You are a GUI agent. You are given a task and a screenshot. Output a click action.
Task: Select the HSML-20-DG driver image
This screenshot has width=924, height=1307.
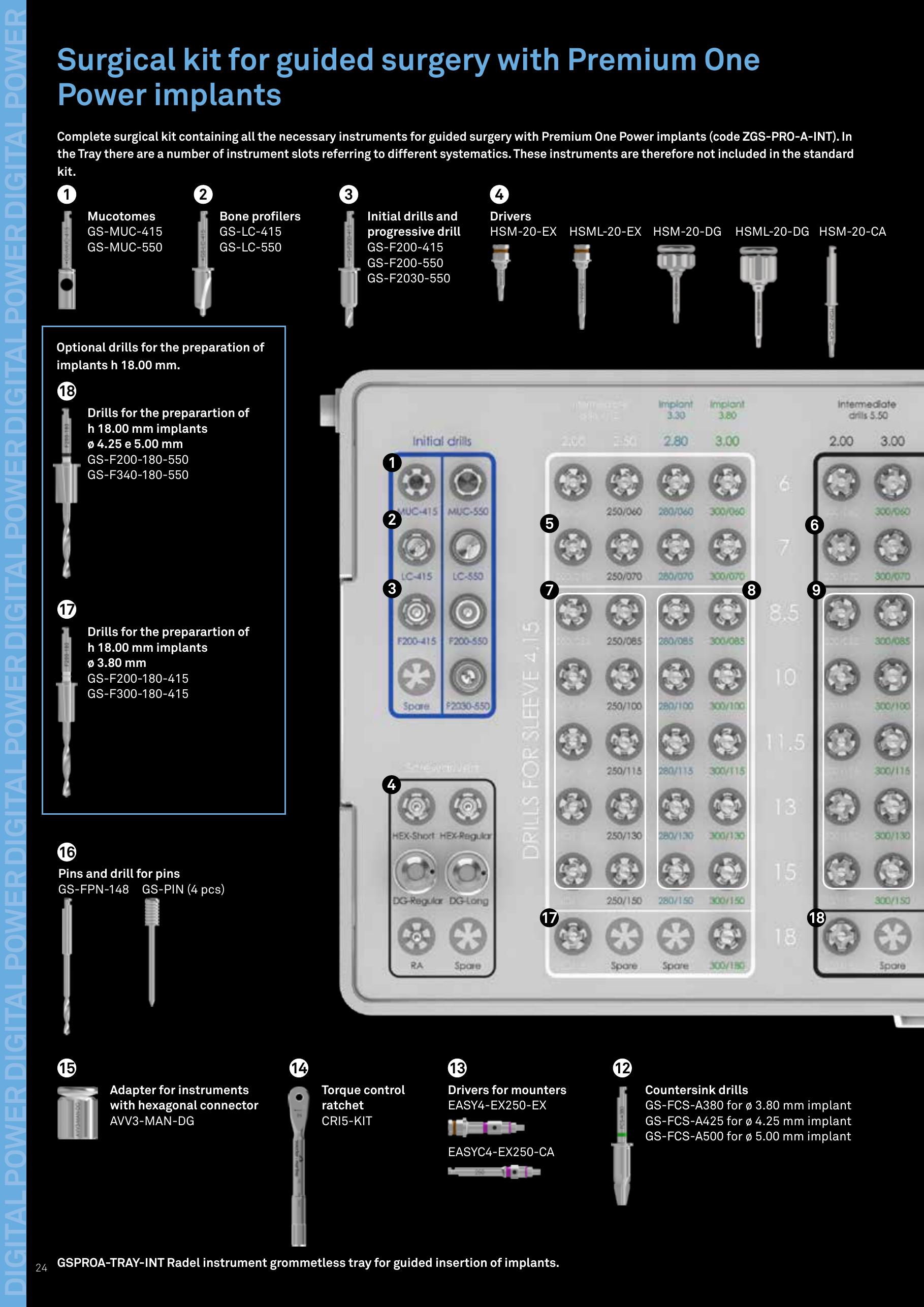click(x=758, y=297)
